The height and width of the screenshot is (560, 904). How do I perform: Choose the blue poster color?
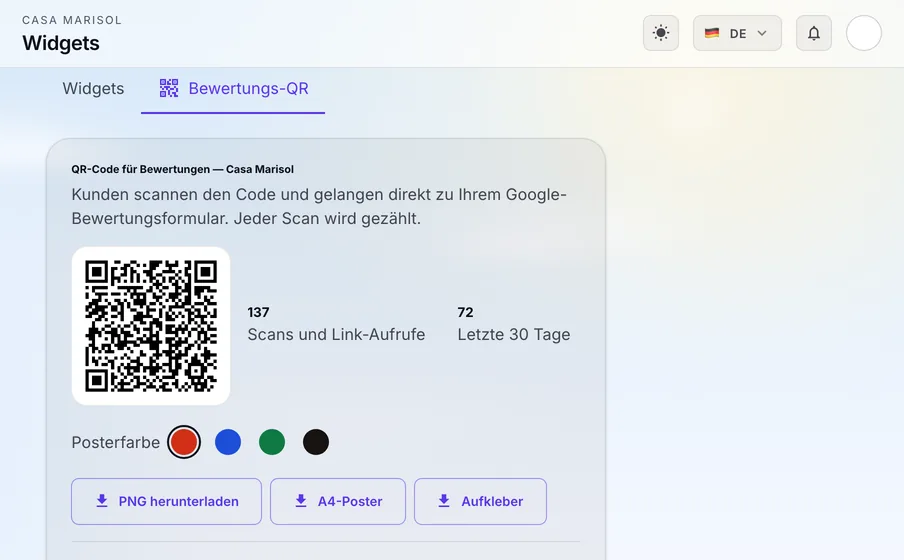(x=228, y=442)
